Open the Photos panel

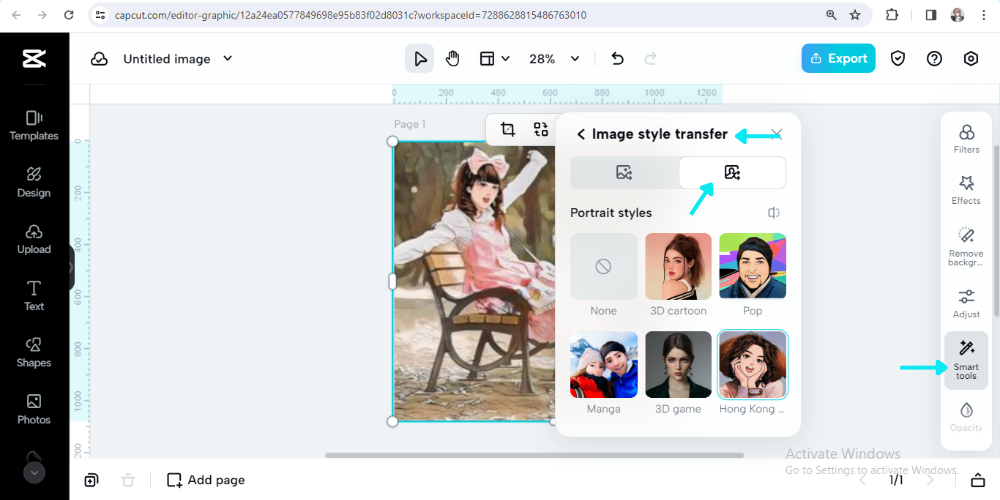point(34,409)
